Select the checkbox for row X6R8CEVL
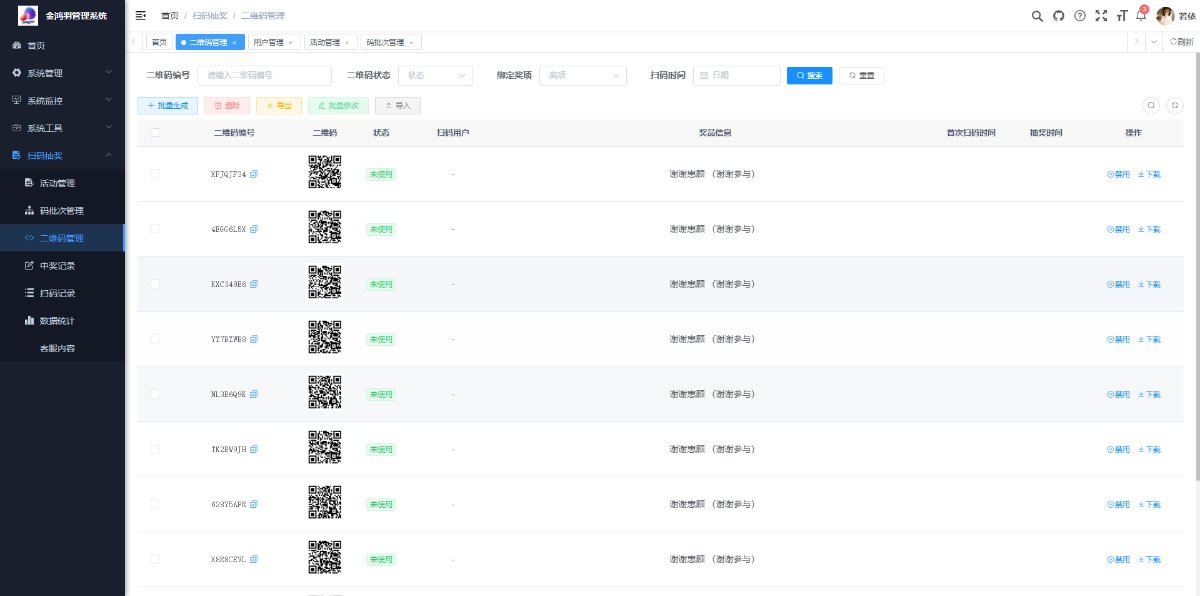The image size is (1200, 596). (154, 559)
